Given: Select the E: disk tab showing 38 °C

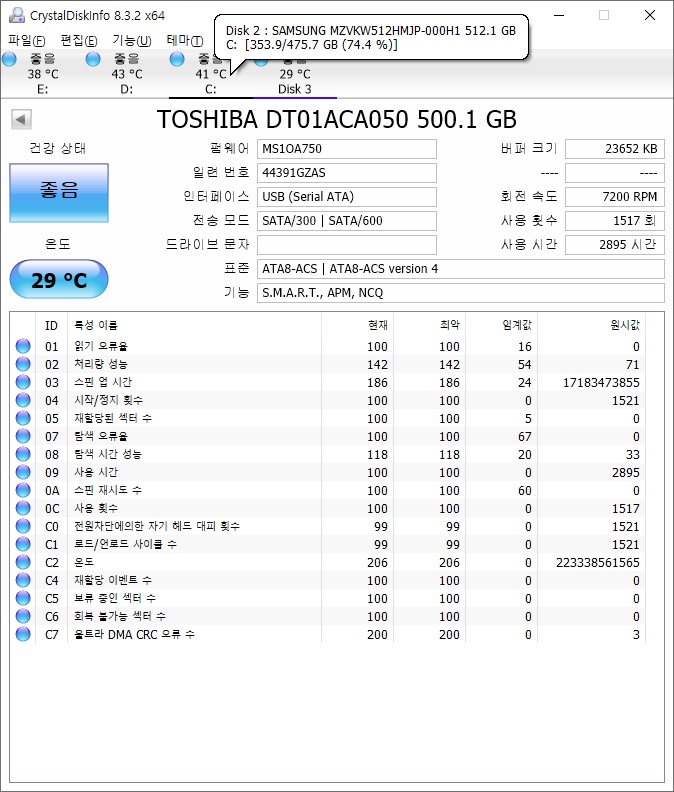Looking at the screenshot, I should click(x=42, y=74).
